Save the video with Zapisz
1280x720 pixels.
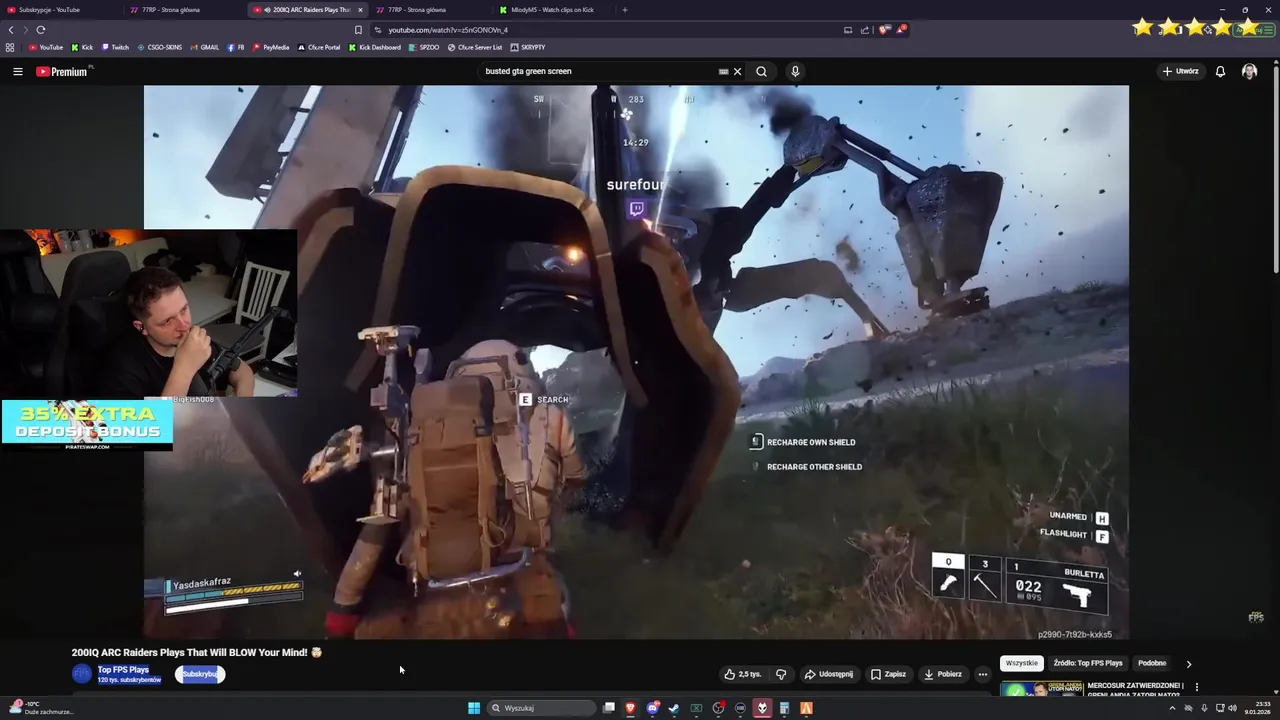(x=888, y=674)
